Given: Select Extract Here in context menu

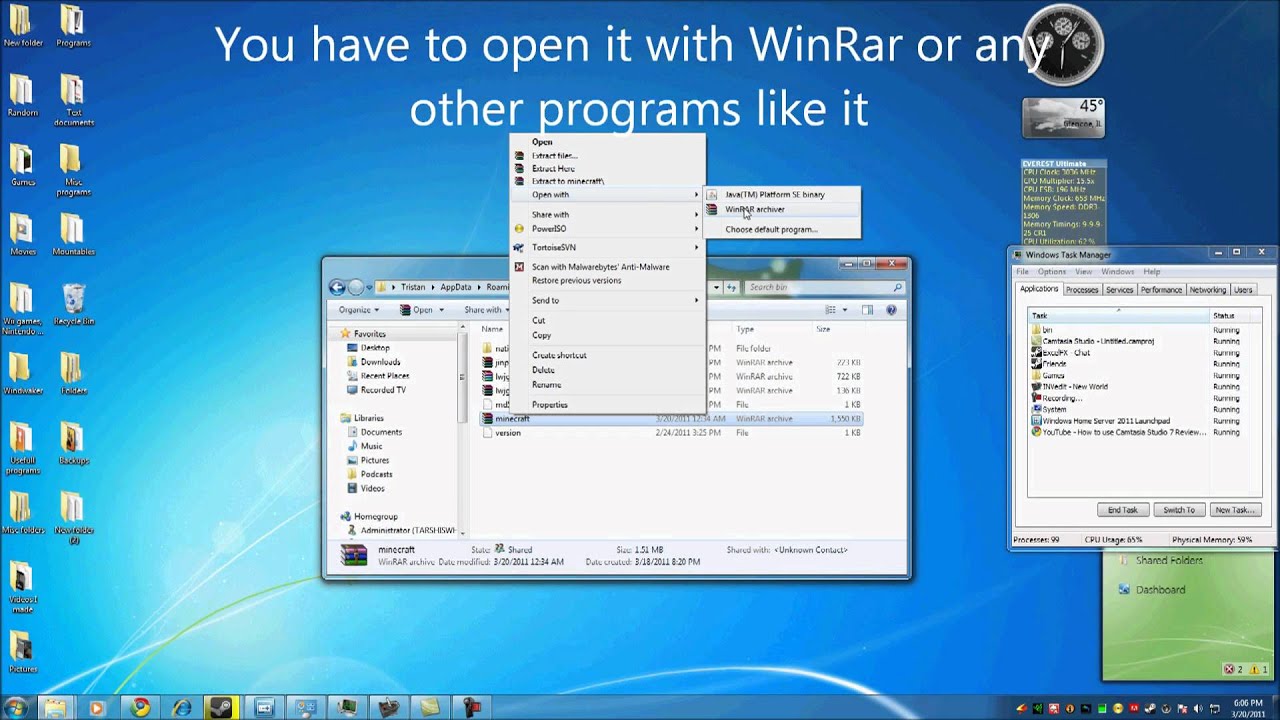Looking at the screenshot, I should tap(553, 169).
